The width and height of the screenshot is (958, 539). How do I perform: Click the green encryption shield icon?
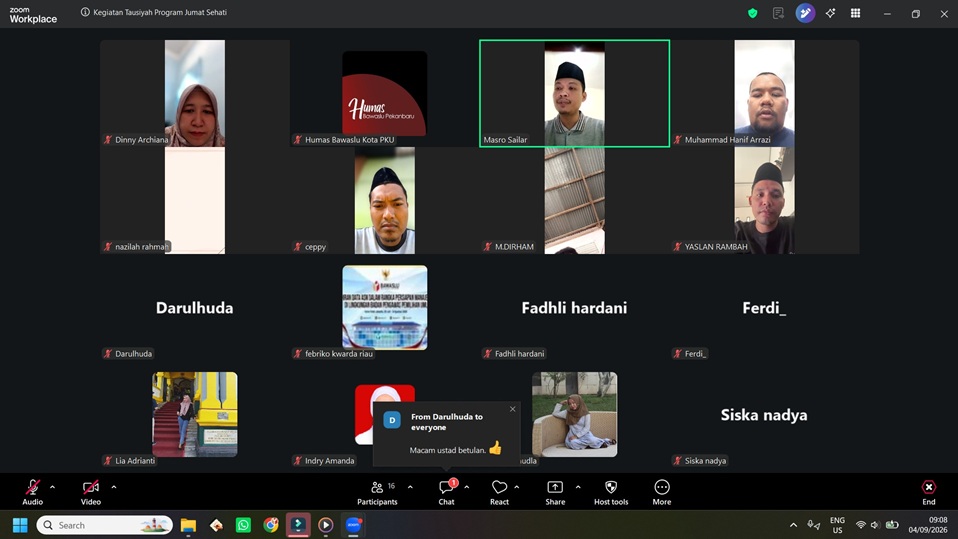point(753,13)
